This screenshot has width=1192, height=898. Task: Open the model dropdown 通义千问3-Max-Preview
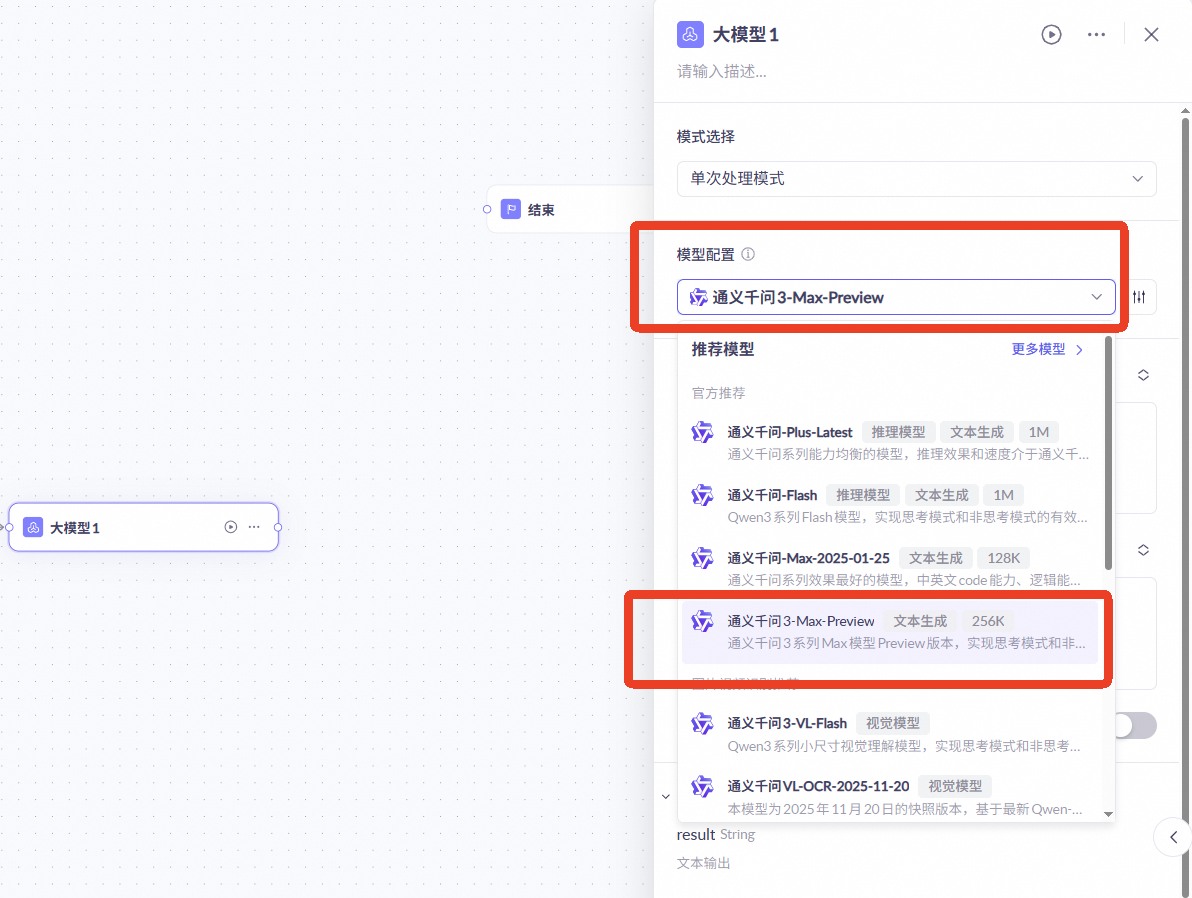[896, 297]
